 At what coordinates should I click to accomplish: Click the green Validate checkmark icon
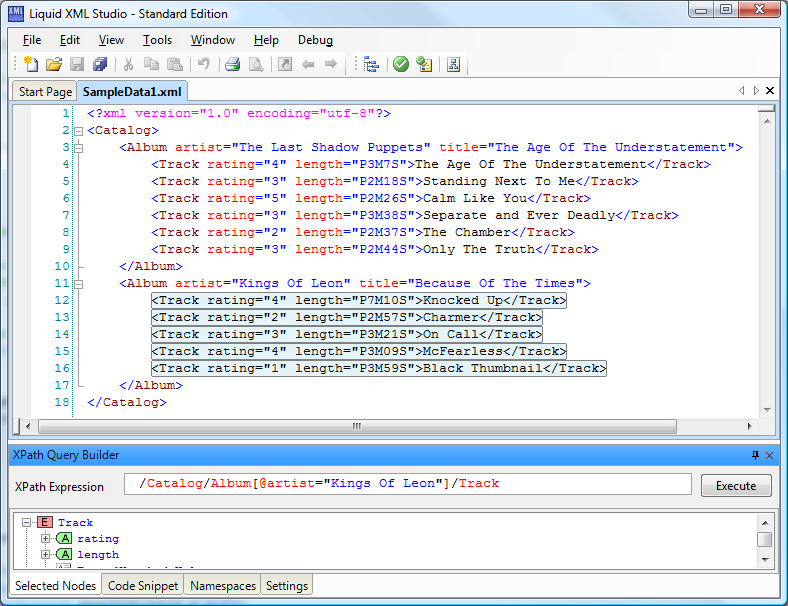(401, 64)
